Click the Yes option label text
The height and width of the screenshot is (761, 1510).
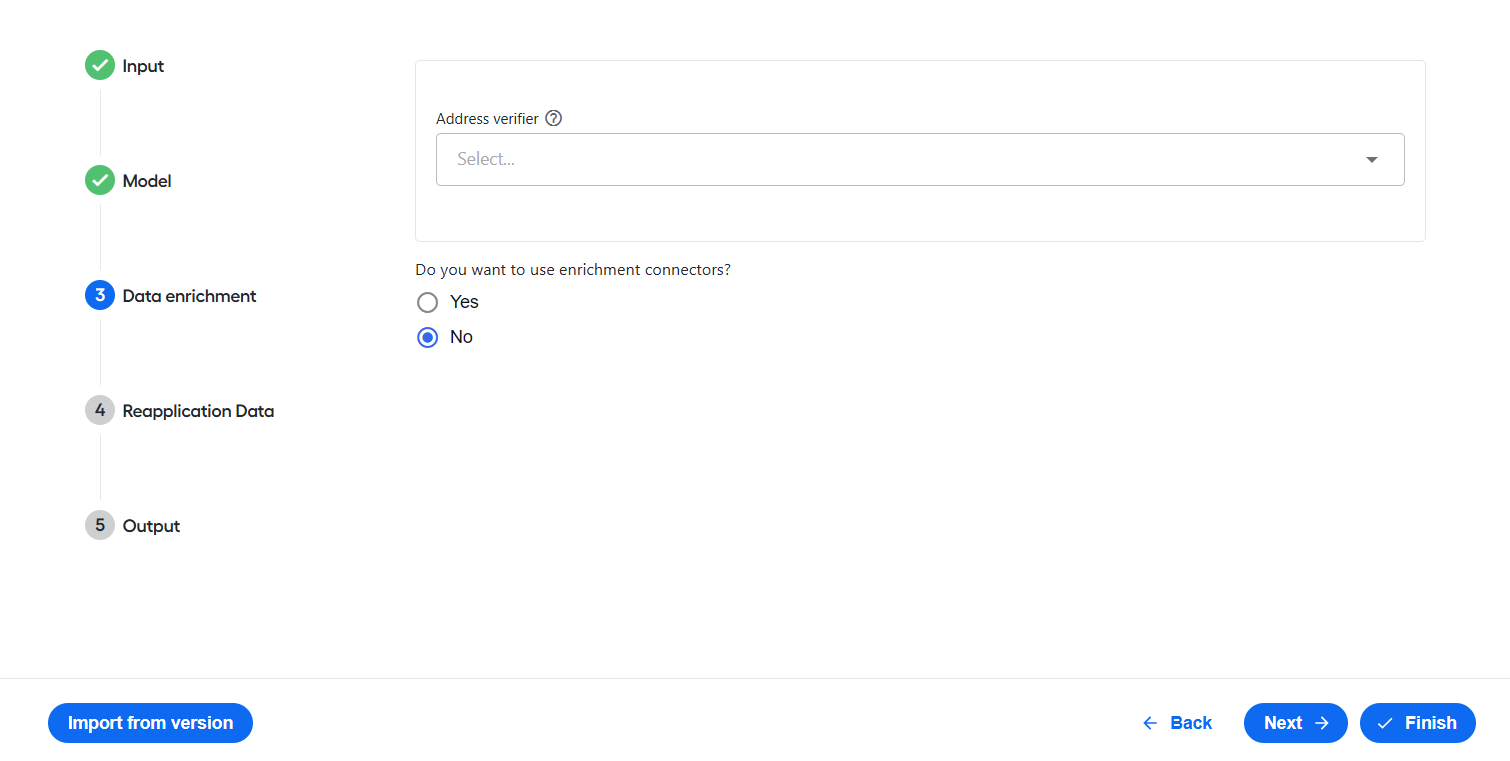pos(464,302)
